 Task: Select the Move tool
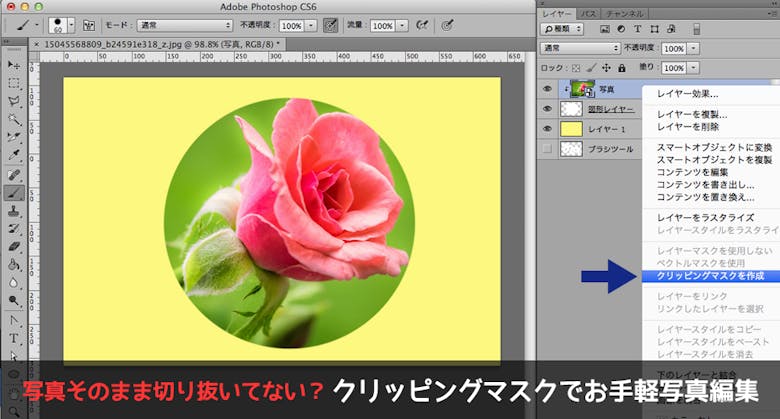[x=14, y=65]
